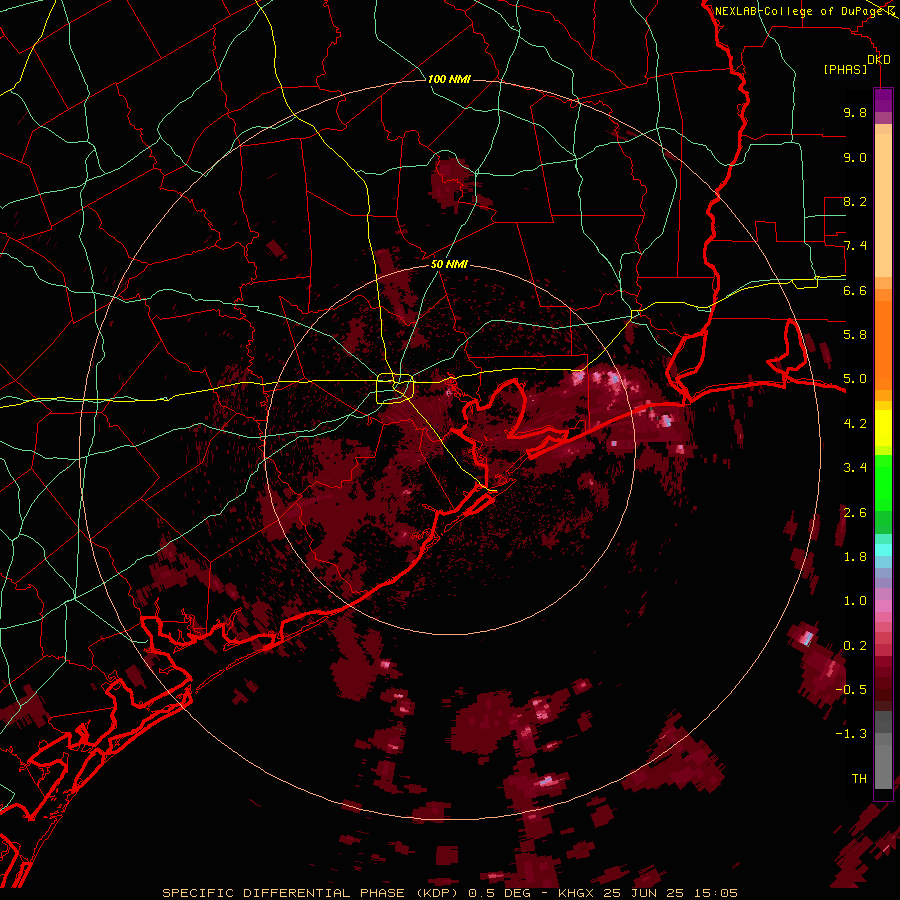The image size is (900, 900).
Task: Click the yellow square outline around the city center
Action: tap(395, 389)
